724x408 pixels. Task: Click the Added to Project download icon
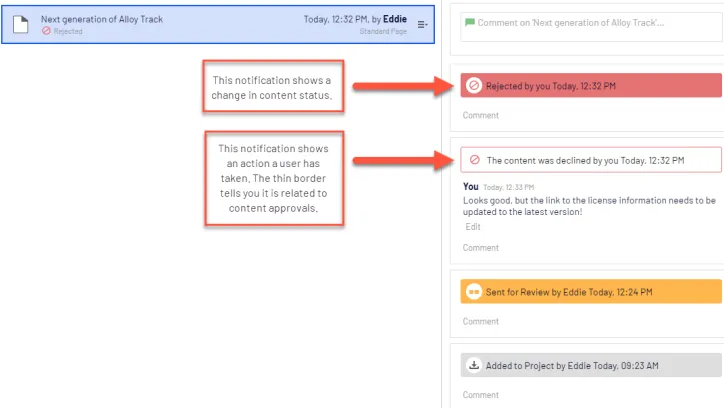point(474,365)
